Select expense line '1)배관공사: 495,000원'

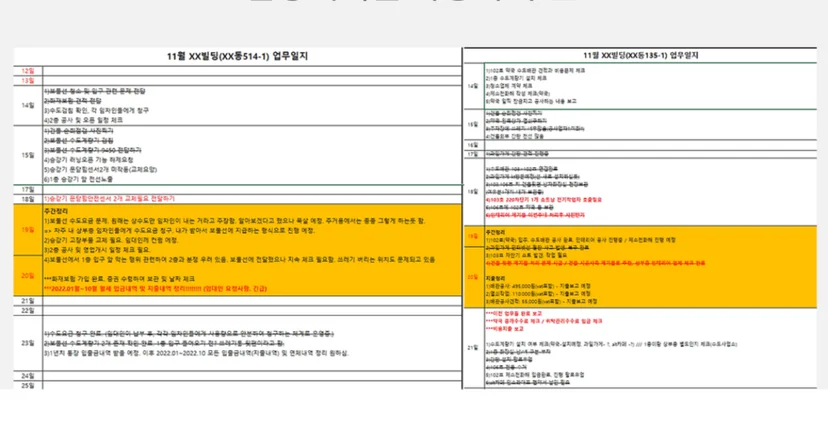tap(538, 286)
